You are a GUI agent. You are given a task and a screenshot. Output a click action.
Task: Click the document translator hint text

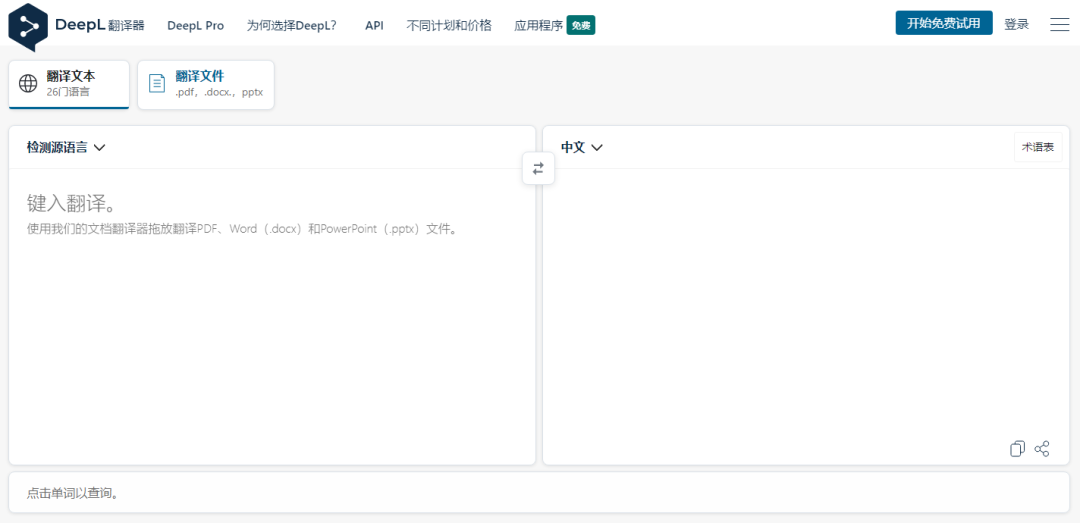pos(242,229)
